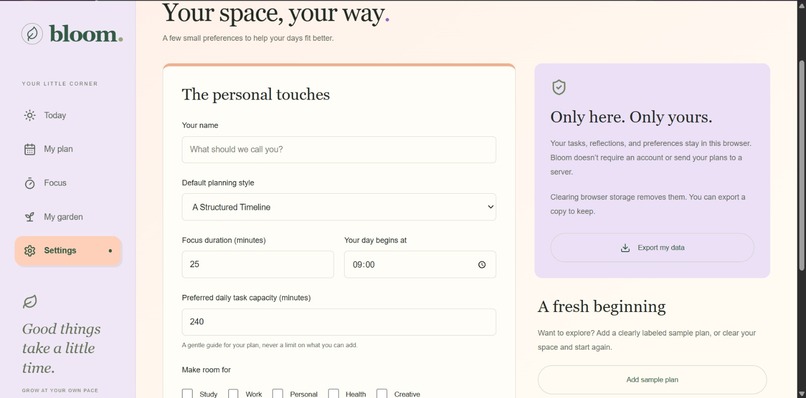Enable the Work category checkbox
The image size is (806, 398).
[233, 394]
